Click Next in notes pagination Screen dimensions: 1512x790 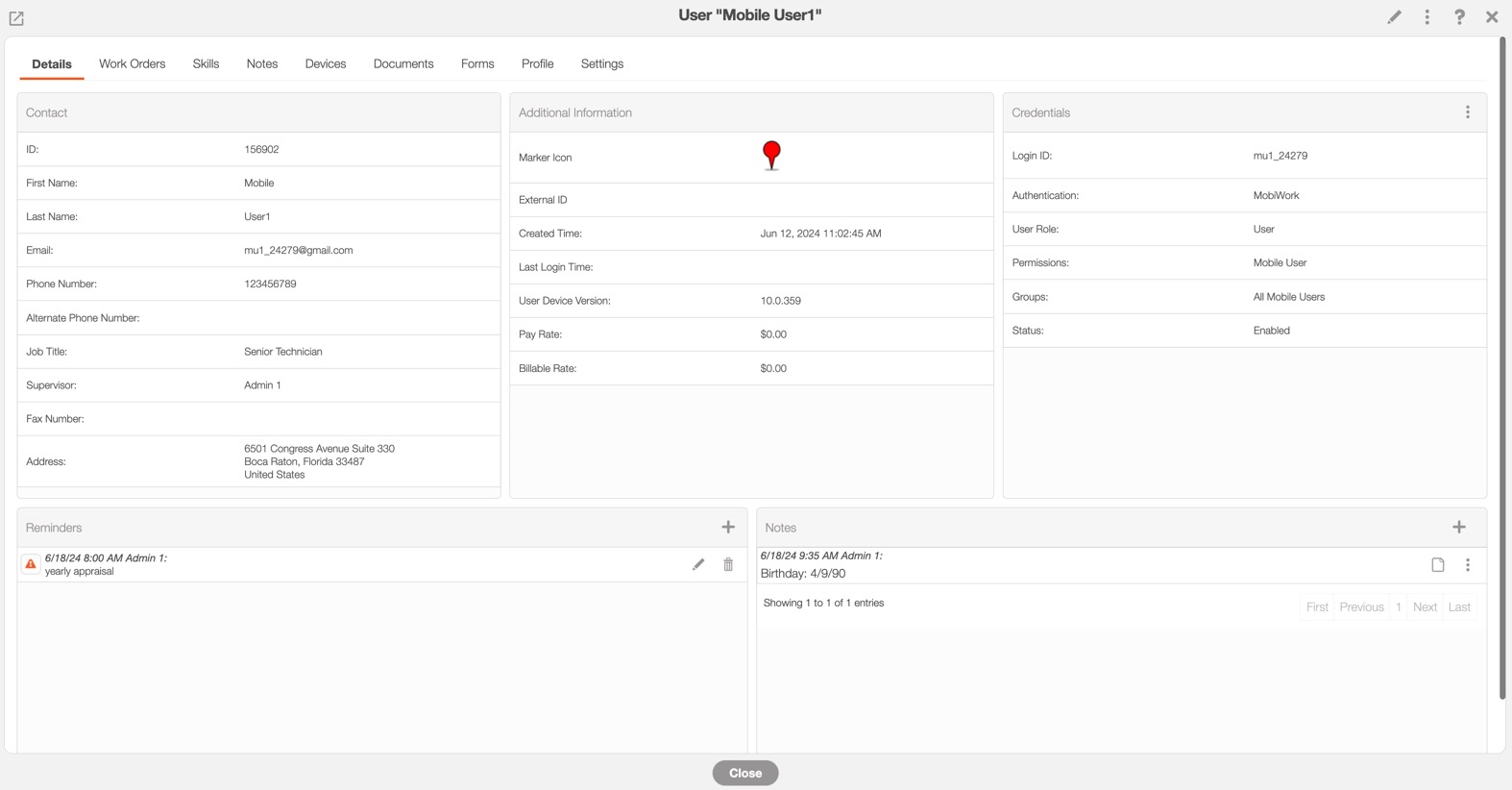(x=1425, y=606)
